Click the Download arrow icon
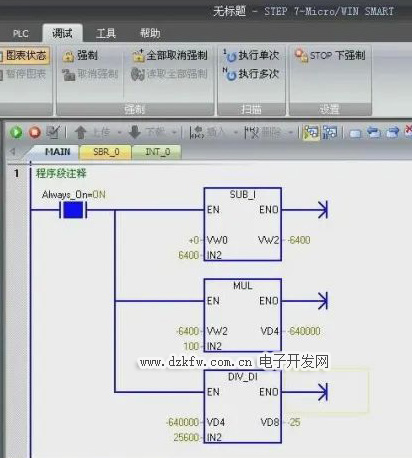Screen dimensions: 412x458 135,132
